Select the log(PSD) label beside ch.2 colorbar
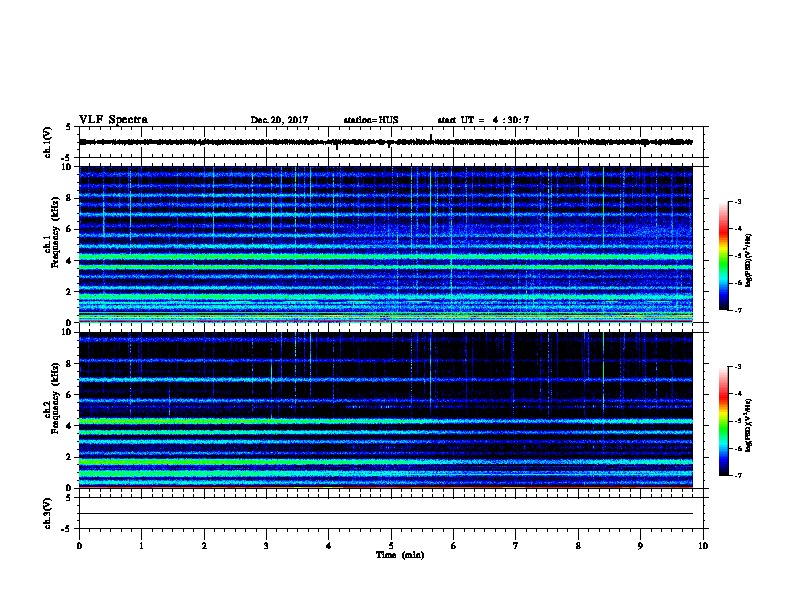This screenshot has height=612, width=792. point(749,425)
